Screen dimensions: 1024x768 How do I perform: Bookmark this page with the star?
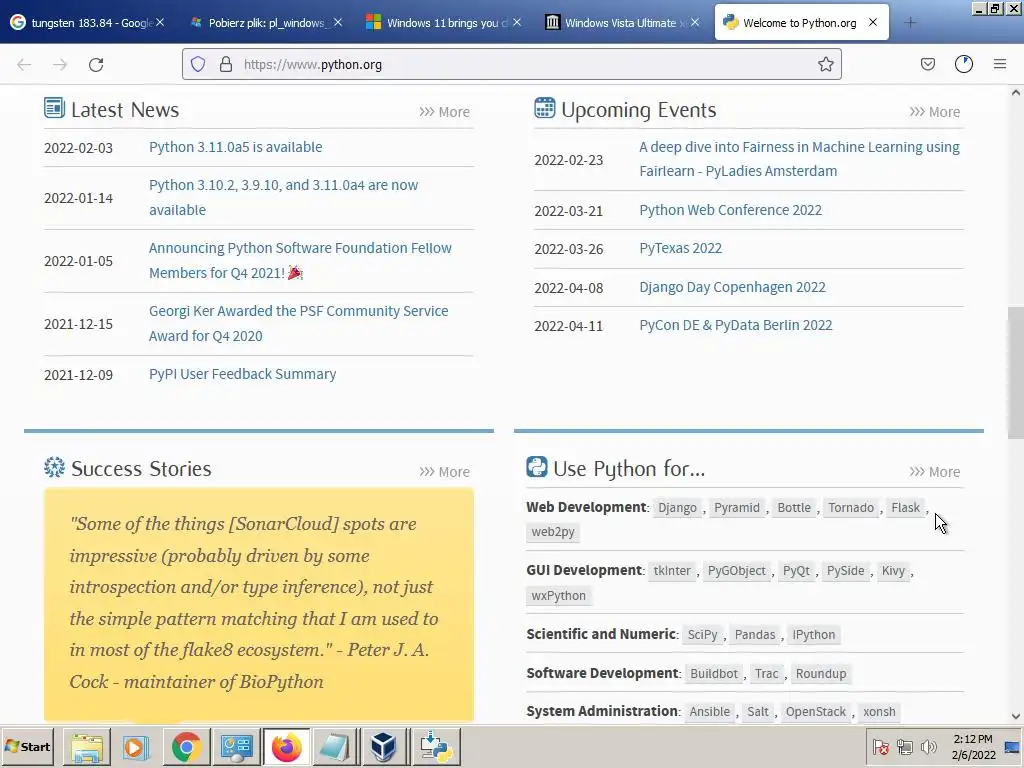pyautogui.click(x=825, y=64)
